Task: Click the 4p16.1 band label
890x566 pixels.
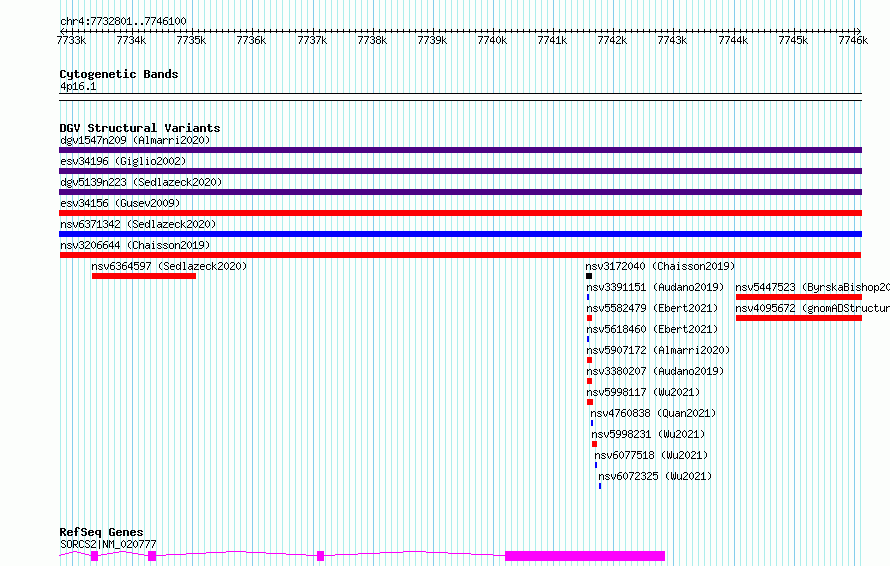Action: pyautogui.click(x=78, y=87)
